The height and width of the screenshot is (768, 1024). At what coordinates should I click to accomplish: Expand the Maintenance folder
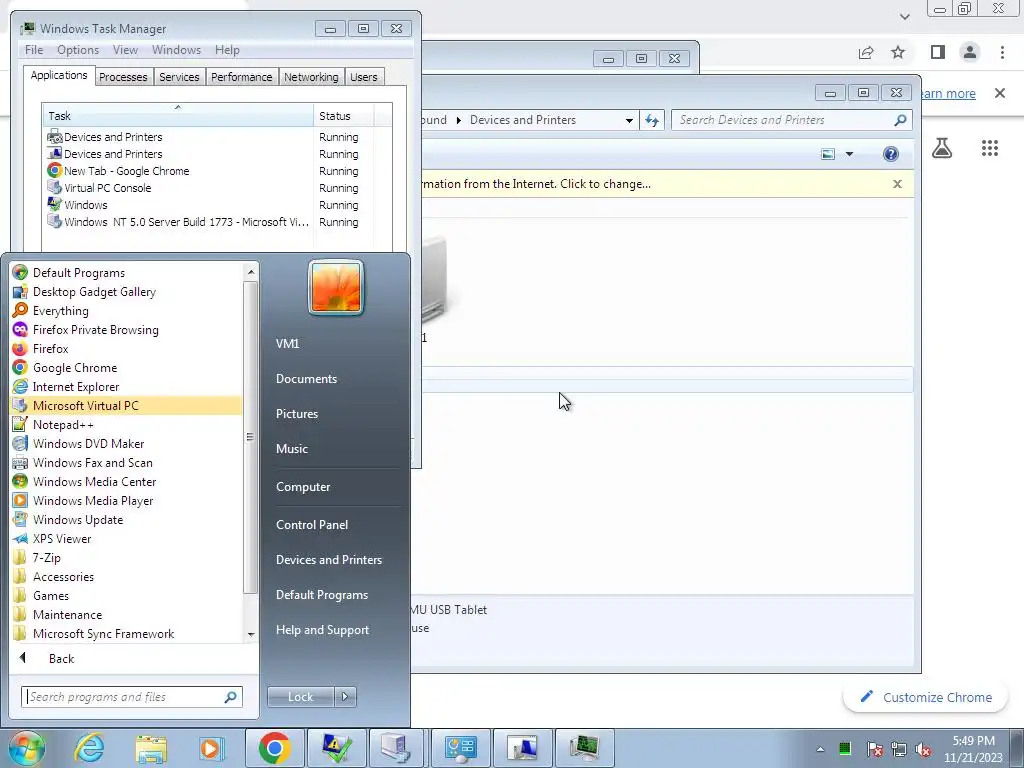[x=67, y=615]
